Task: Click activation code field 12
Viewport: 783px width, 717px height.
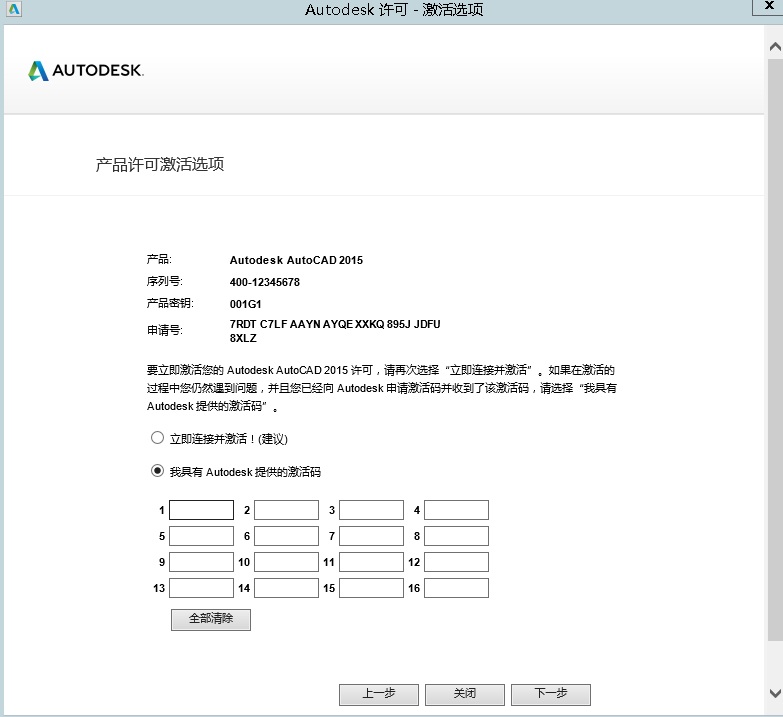Action: click(x=456, y=562)
